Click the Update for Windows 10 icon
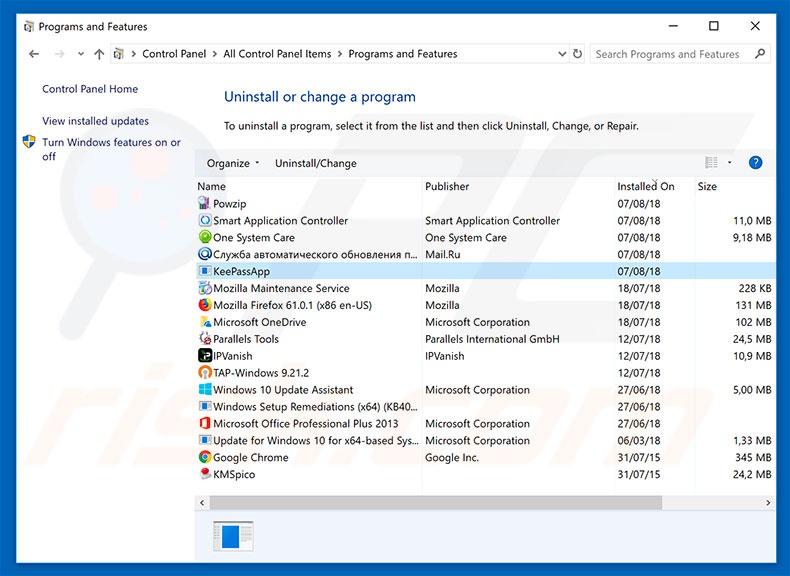790x576 pixels. 205,440
